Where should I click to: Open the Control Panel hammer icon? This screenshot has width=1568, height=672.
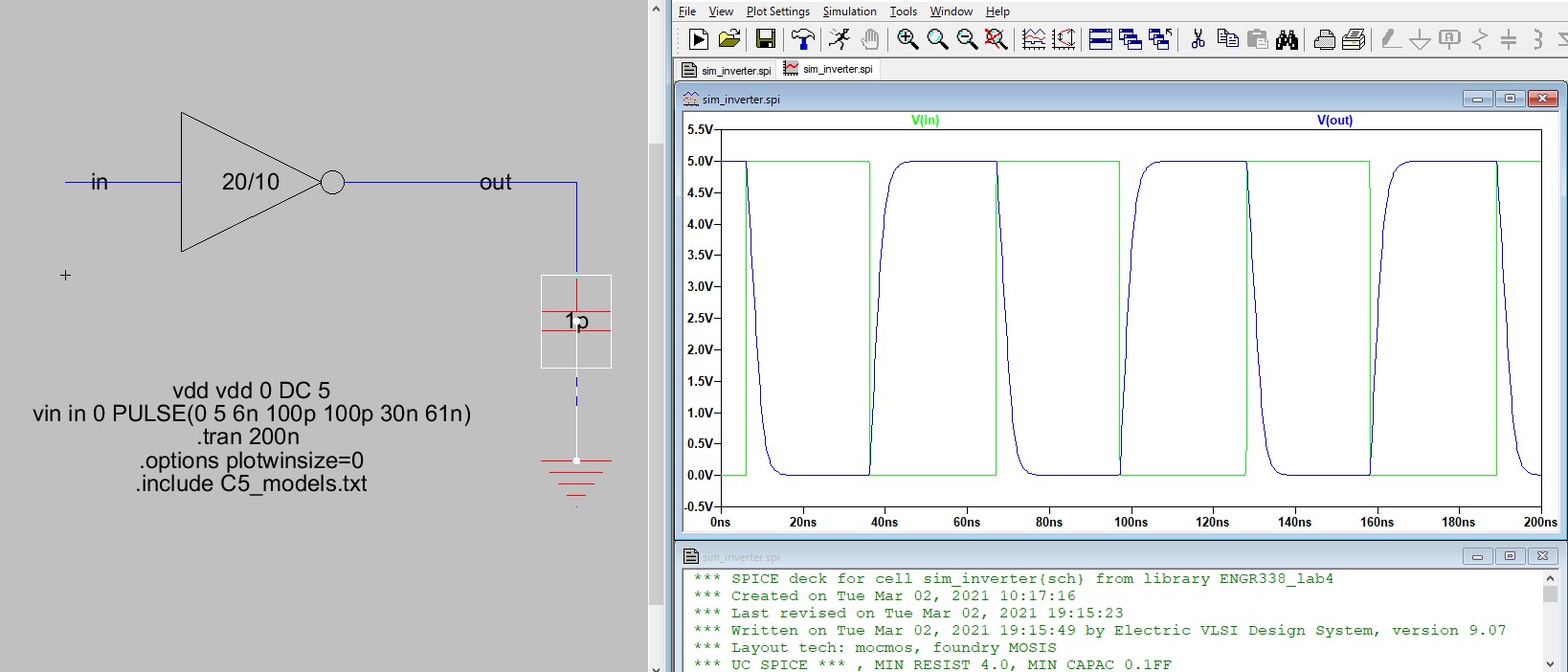point(802,39)
